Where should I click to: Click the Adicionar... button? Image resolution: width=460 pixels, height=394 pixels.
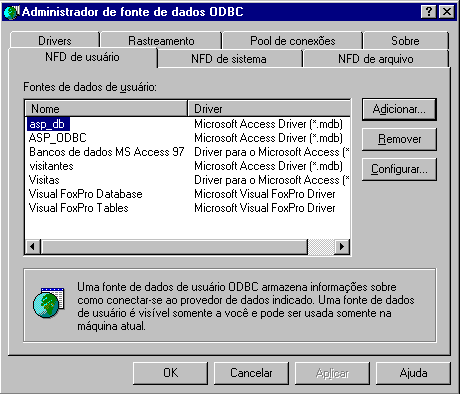(x=399, y=109)
